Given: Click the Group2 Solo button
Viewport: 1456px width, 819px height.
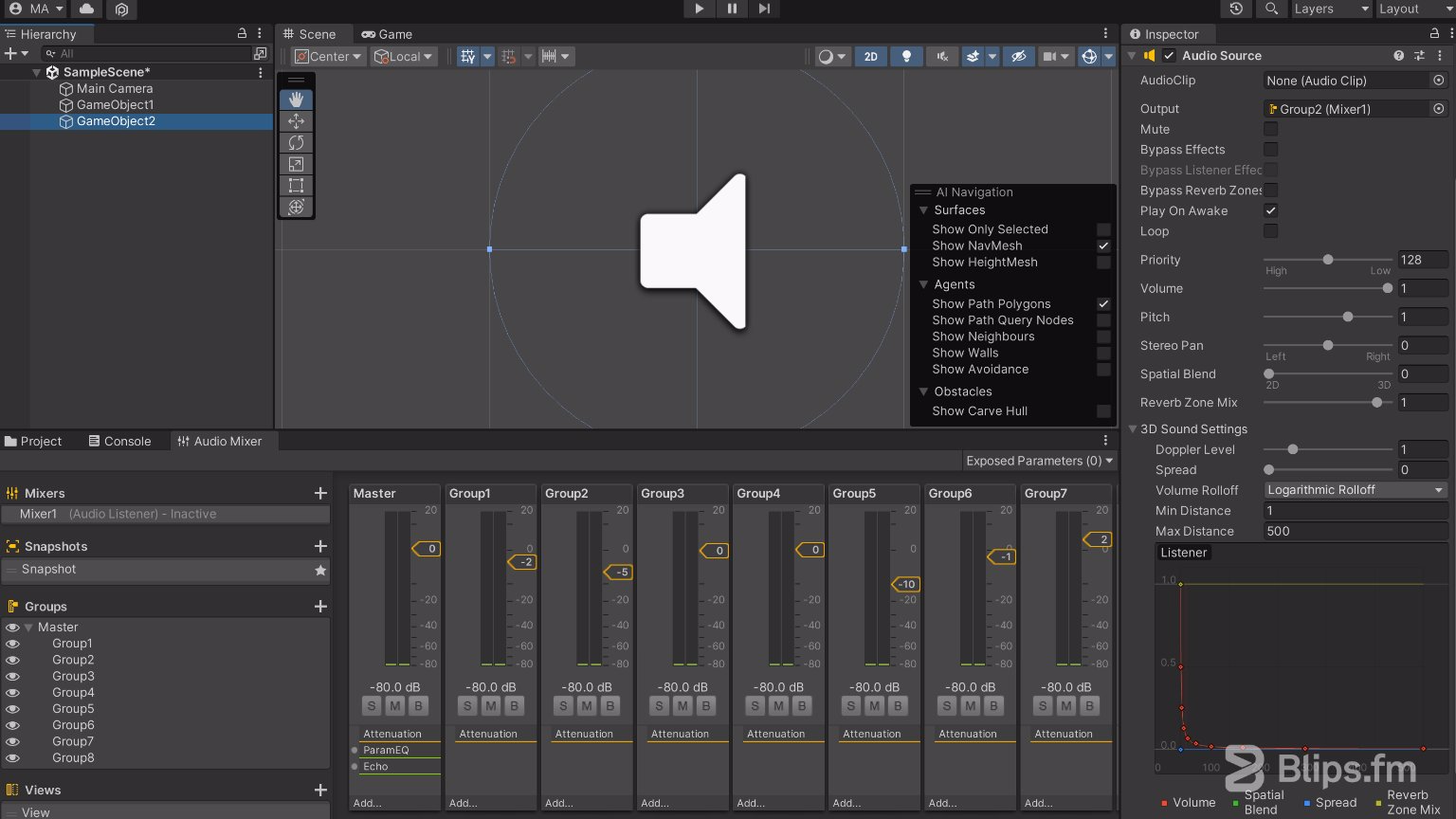Looking at the screenshot, I should point(563,706).
